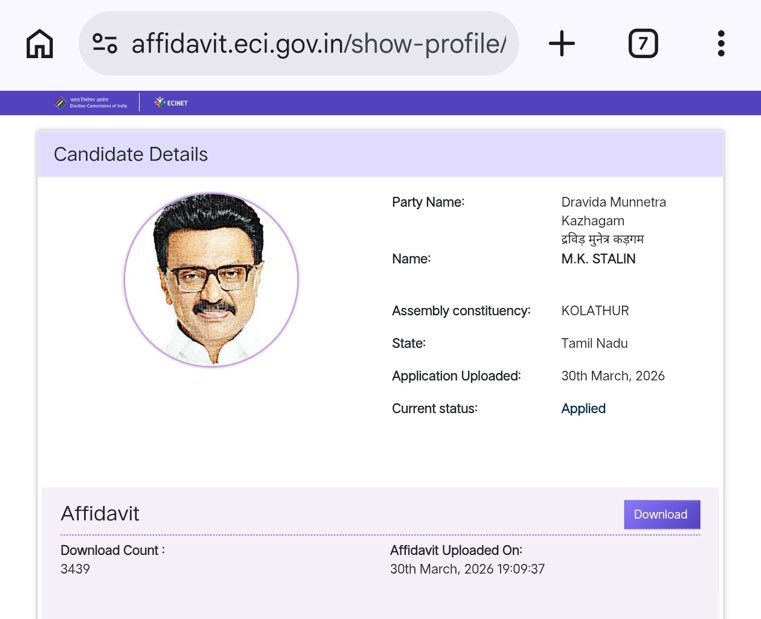The image size is (761, 619).
Task: Tap the browser home icon
Action: pyautogui.click(x=39, y=44)
